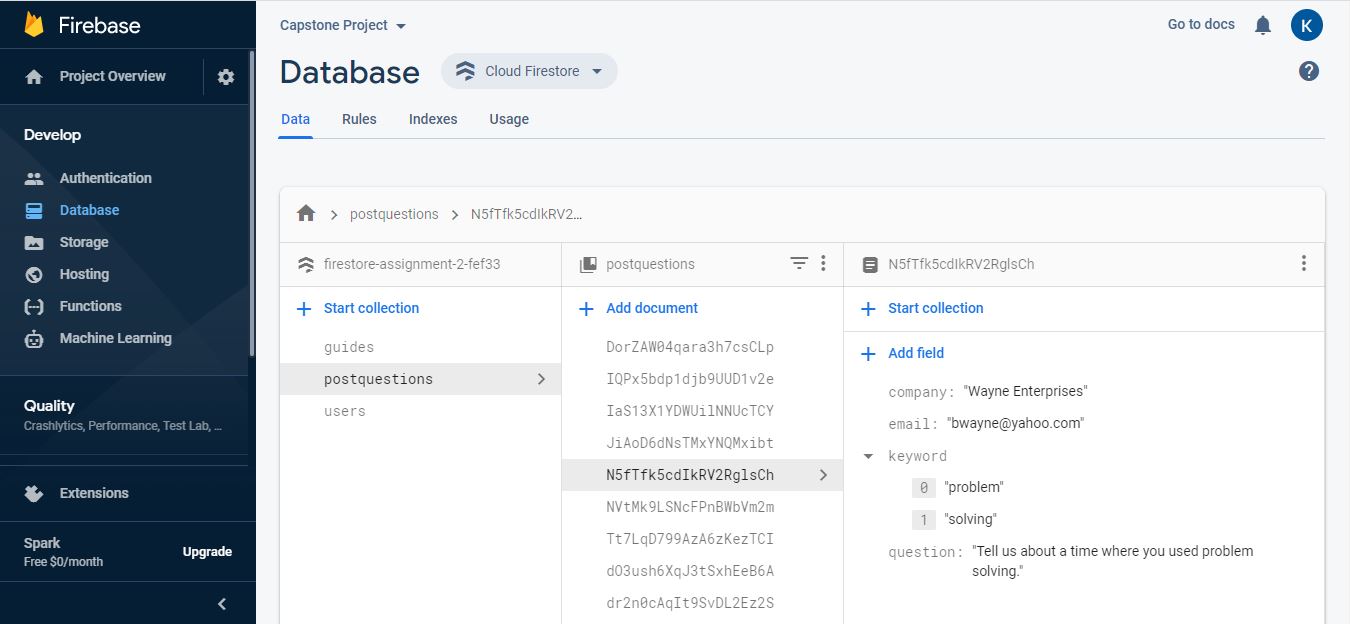The height and width of the screenshot is (624, 1350).
Task: Click firestore-assignment-2-fef33 database icon
Action: 306,264
